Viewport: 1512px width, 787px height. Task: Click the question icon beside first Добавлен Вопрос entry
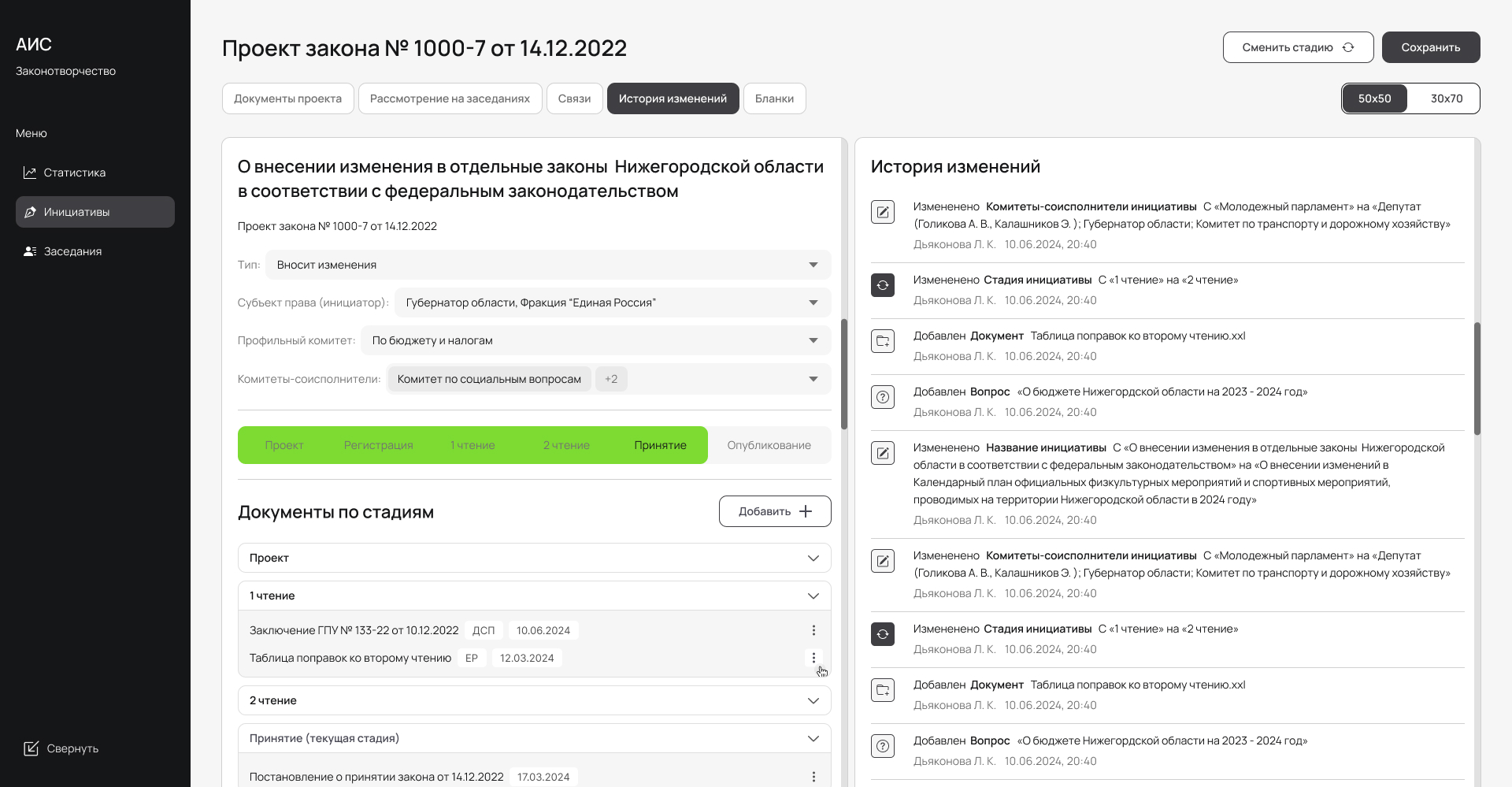click(883, 397)
